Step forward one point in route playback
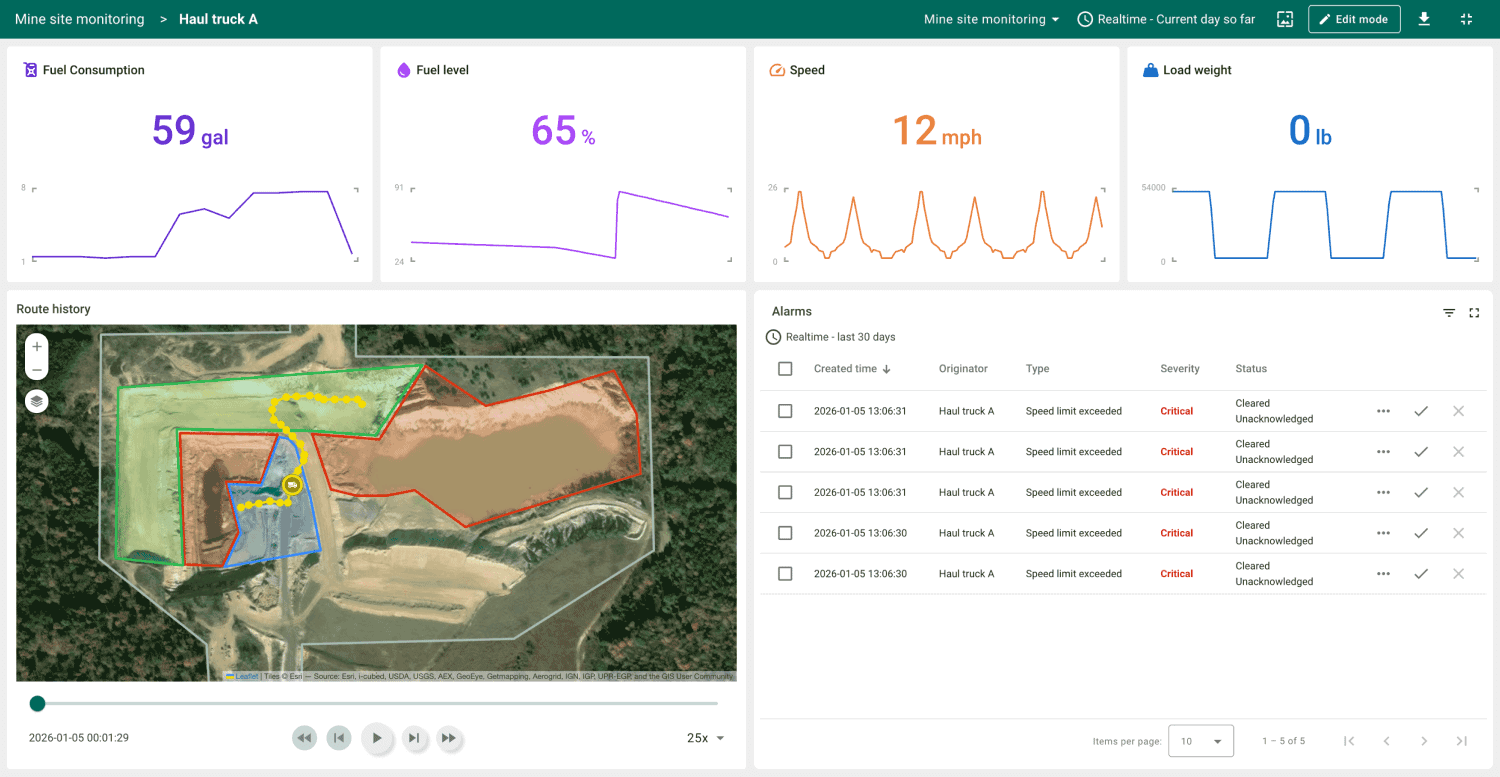Viewport: 1500px width, 777px height. (x=413, y=738)
